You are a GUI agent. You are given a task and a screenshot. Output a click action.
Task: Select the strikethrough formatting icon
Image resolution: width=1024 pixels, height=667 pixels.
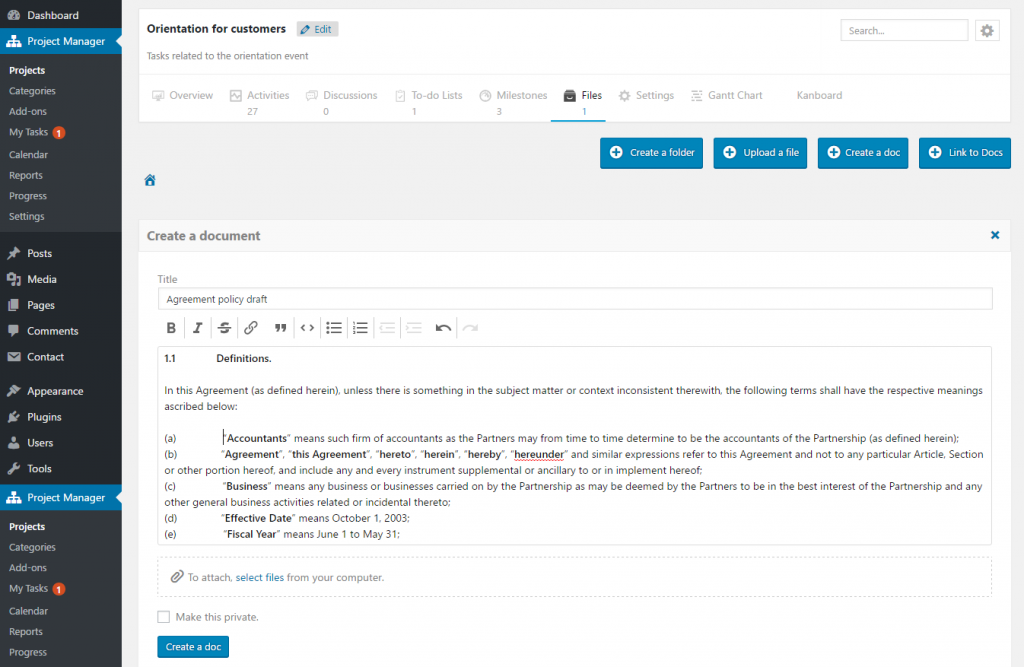(224, 327)
